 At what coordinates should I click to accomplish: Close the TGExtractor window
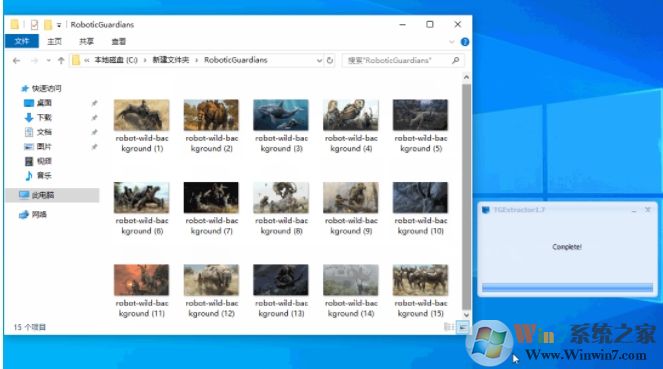tap(647, 210)
